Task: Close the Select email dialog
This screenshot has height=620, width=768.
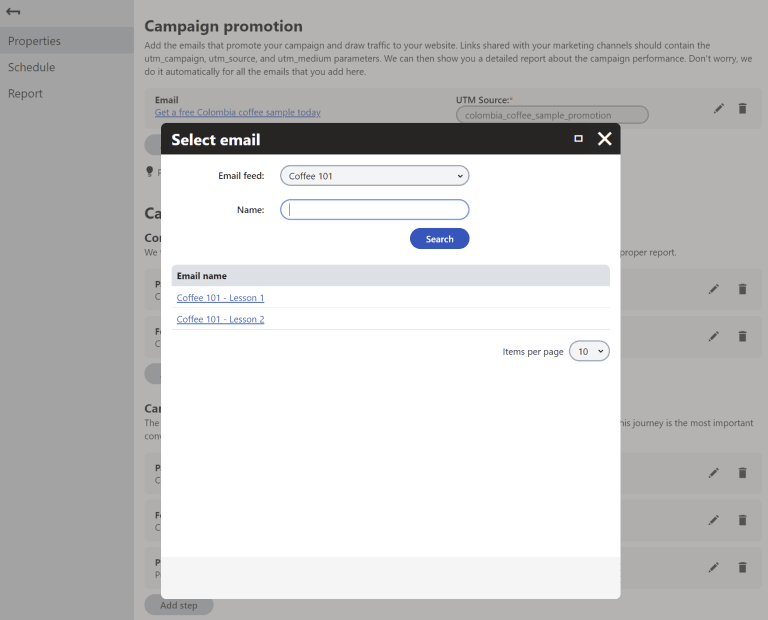Action: tap(604, 139)
